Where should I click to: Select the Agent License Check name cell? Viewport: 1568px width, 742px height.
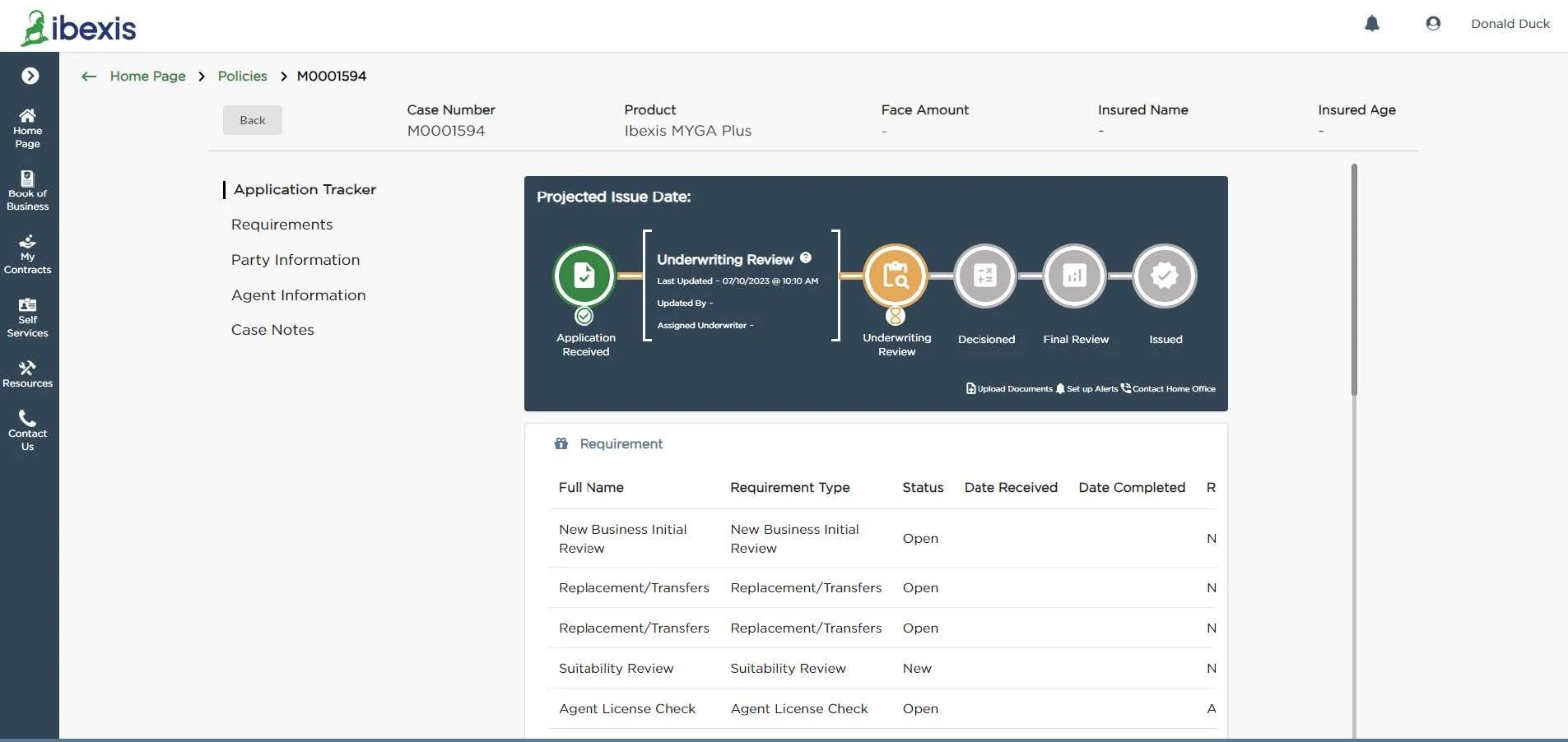pos(627,709)
